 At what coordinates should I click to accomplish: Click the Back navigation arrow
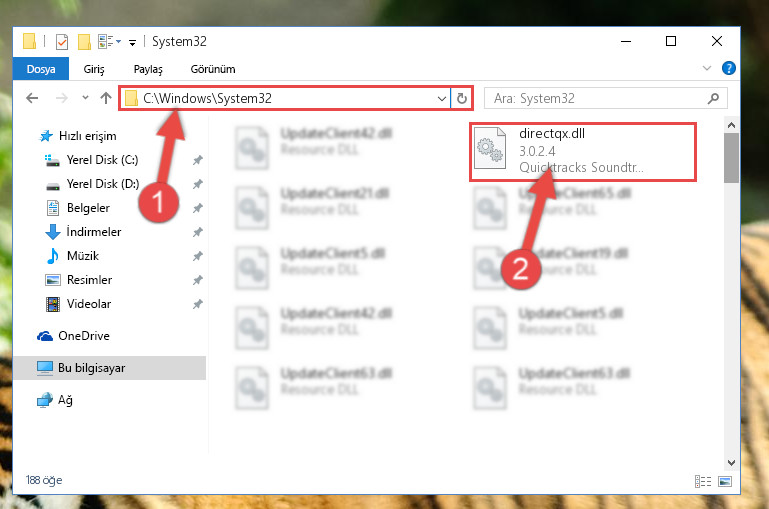[x=32, y=98]
